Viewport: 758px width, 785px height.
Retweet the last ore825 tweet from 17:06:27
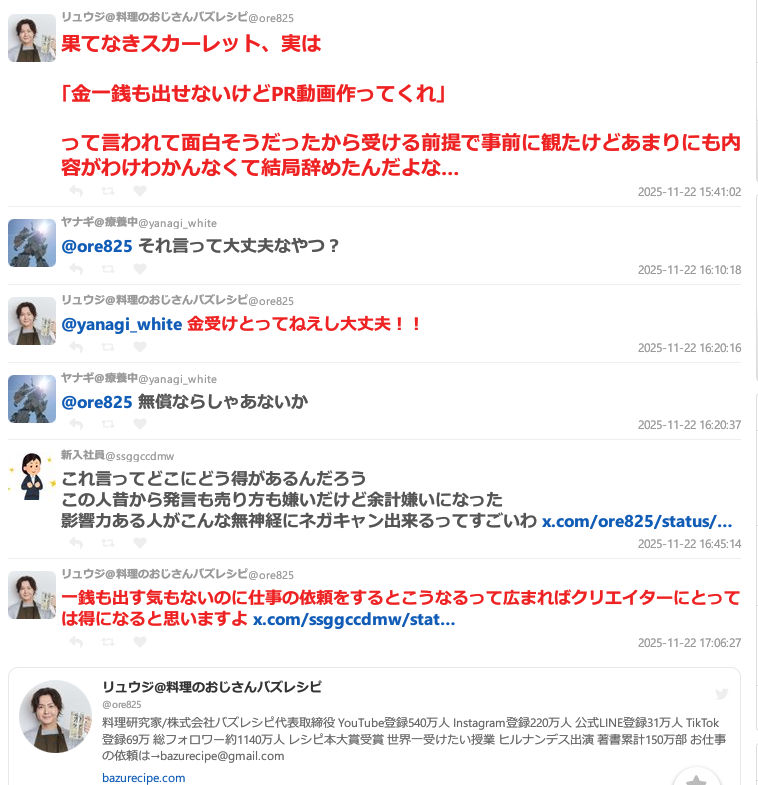point(108,642)
